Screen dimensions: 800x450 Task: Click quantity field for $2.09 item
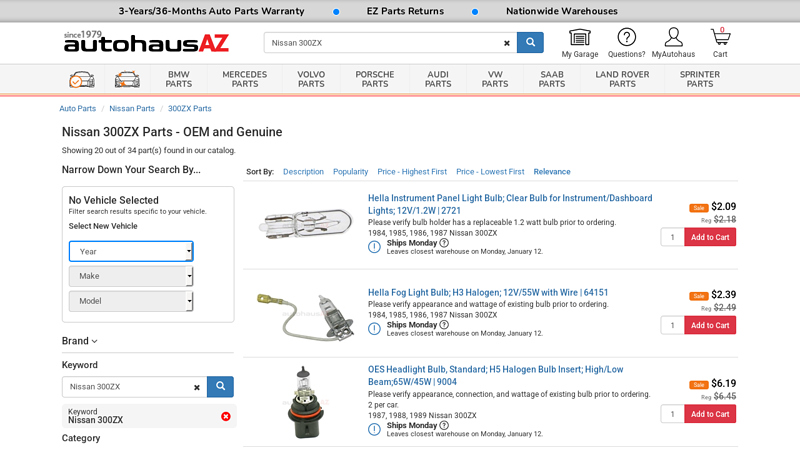[672, 237]
